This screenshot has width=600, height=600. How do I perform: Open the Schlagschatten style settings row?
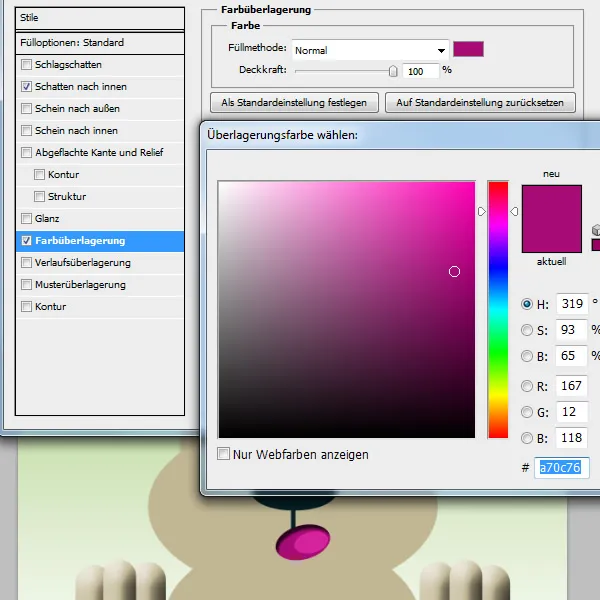point(100,65)
